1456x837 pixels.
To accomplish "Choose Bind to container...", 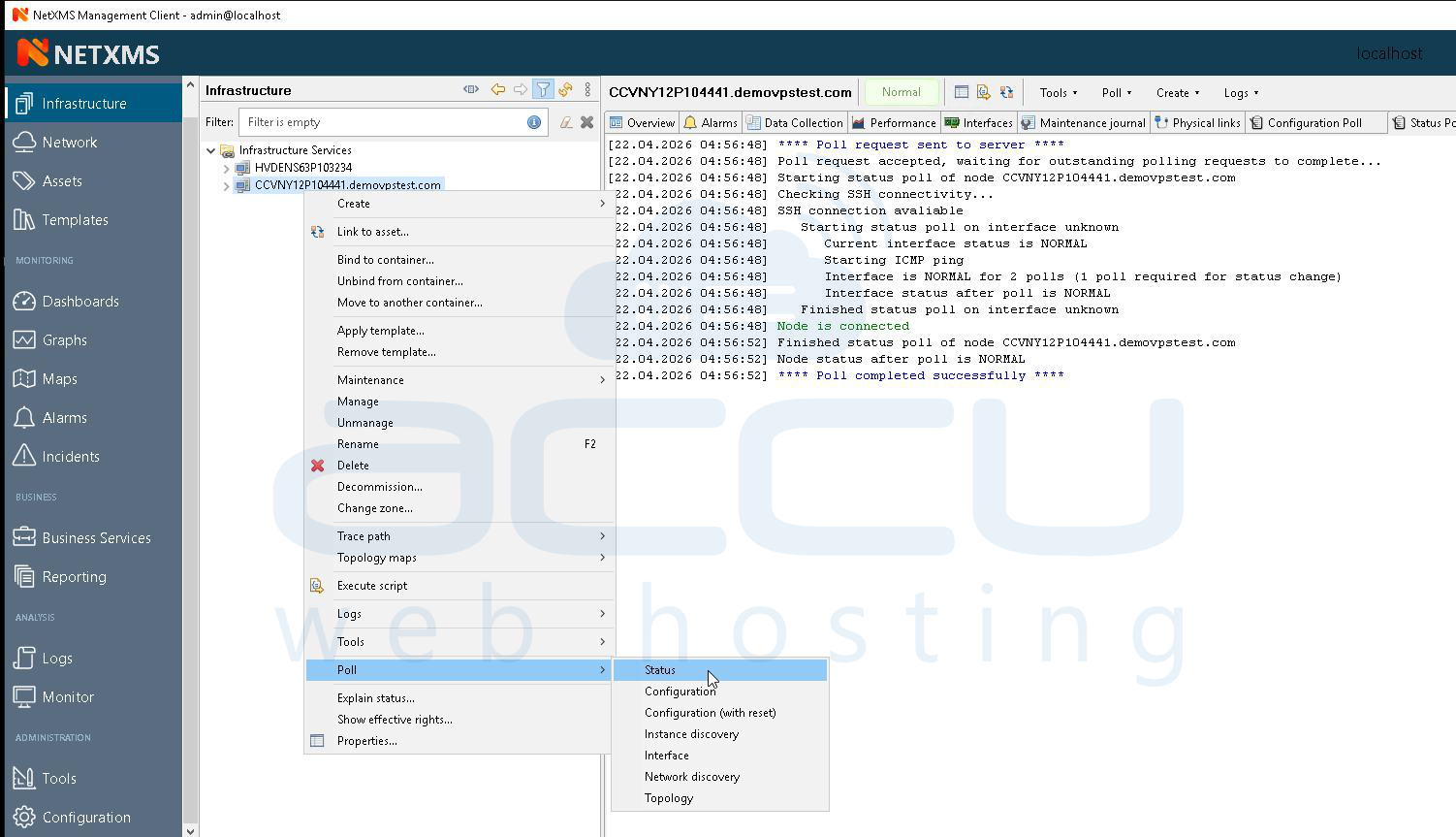I will (459, 260).
